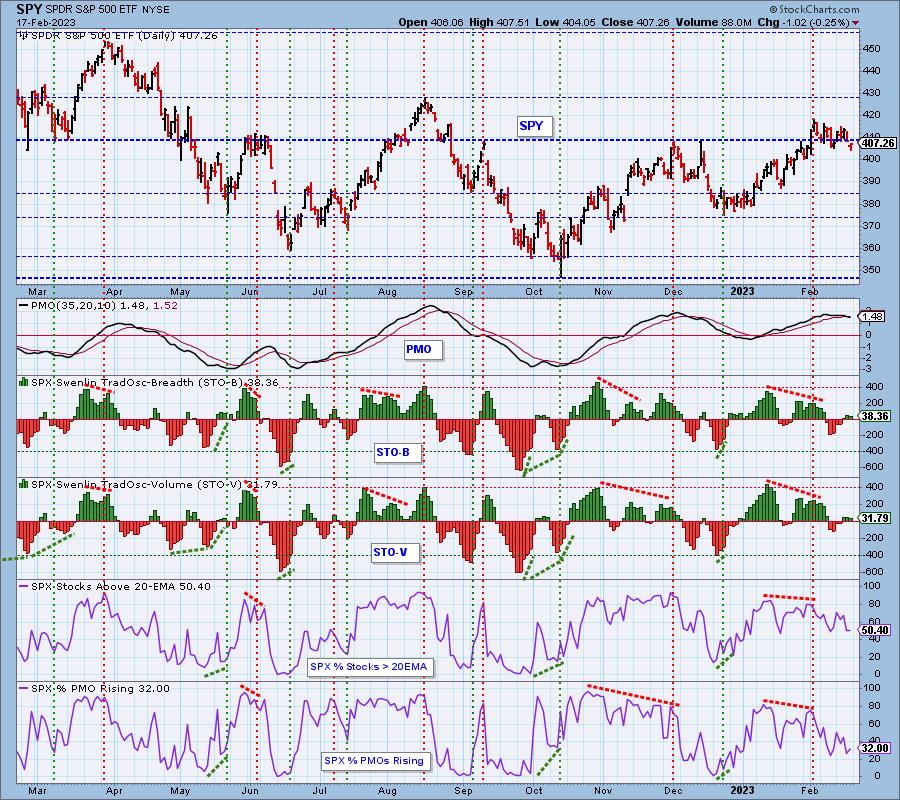Click the 350 price axis label
900x800 pixels.
[x=871, y=270]
